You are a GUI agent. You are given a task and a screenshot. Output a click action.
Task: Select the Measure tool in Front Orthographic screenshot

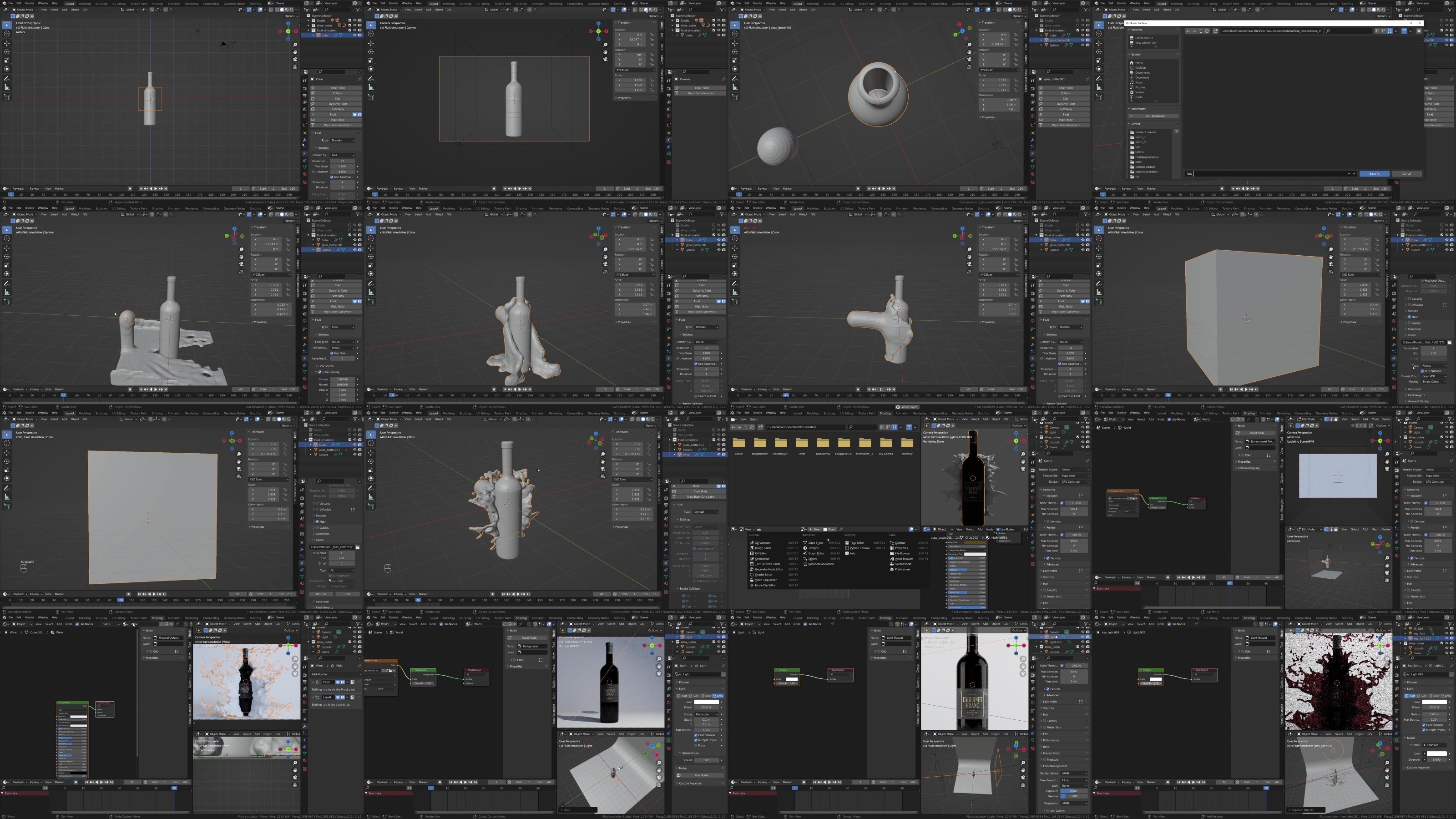(7, 87)
